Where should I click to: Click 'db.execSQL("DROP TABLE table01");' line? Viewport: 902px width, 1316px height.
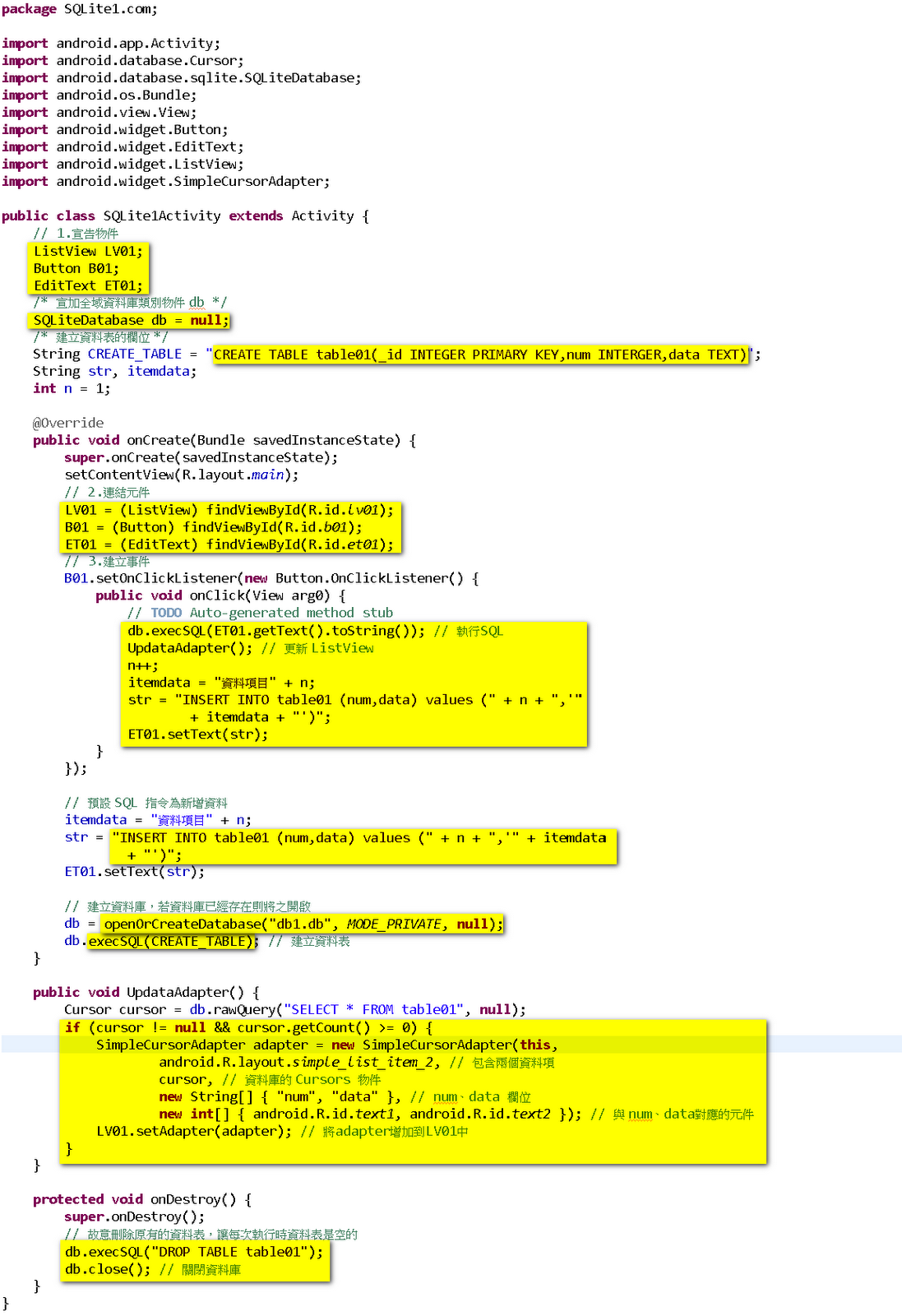pyautogui.click(x=194, y=1253)
